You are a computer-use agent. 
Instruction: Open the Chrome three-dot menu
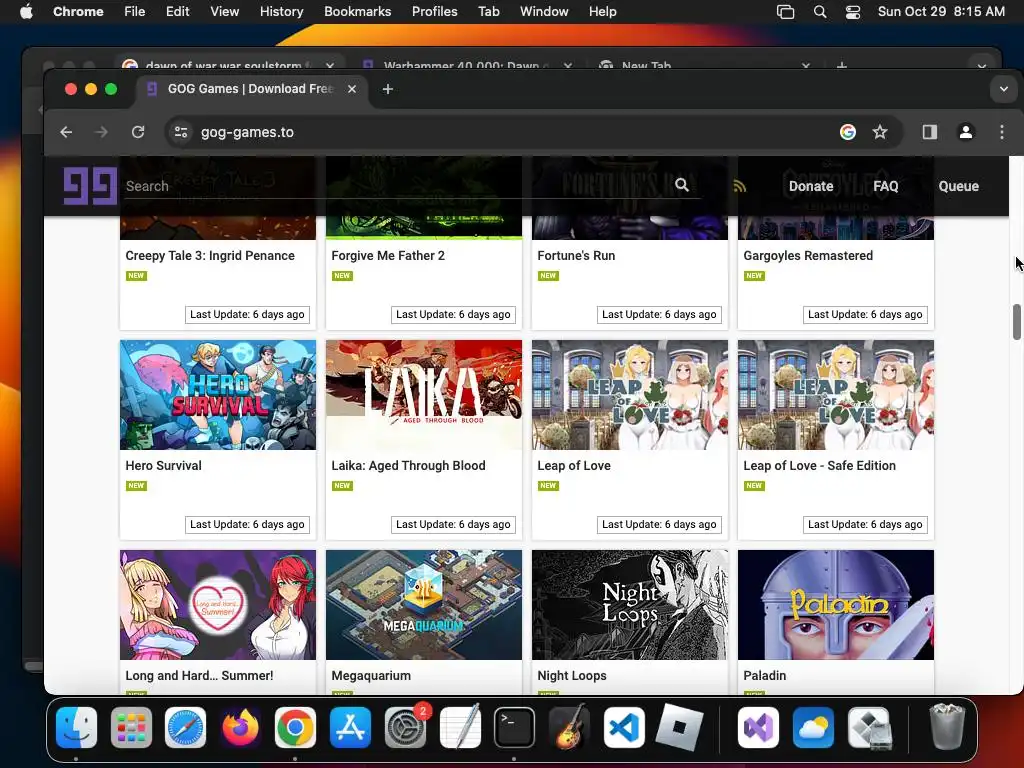point(1002,132)
